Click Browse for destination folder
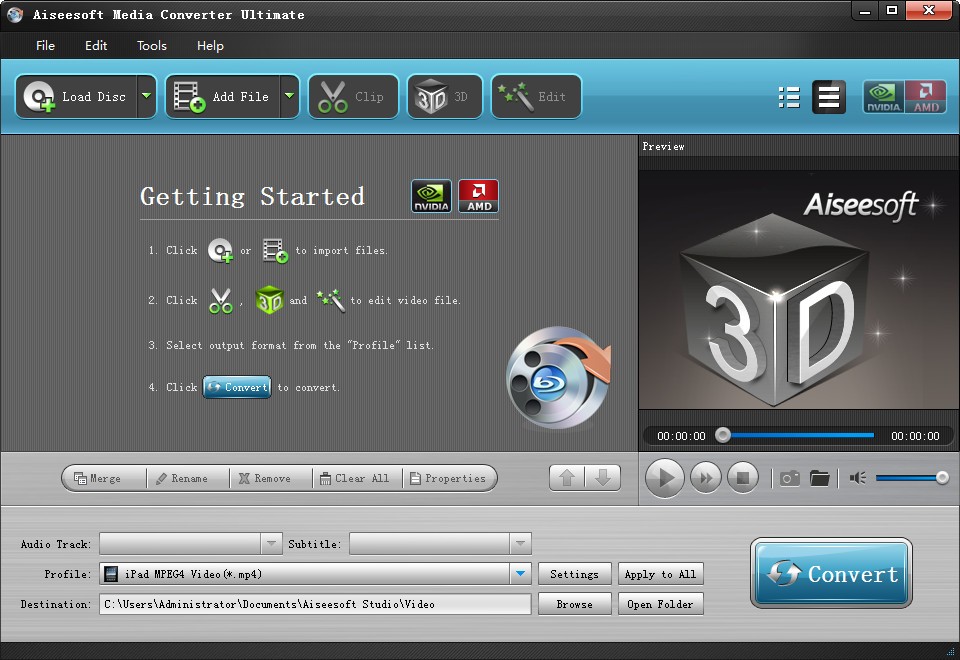The height and width of the screenshot is (660, 960). pos(574,604)
